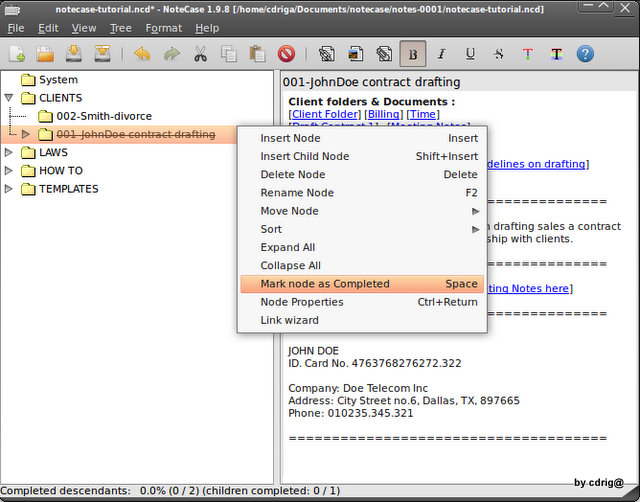Follow the Meeting Notes here link
Viewport: 640px width, 502px height.
click(x=528, y=289)
